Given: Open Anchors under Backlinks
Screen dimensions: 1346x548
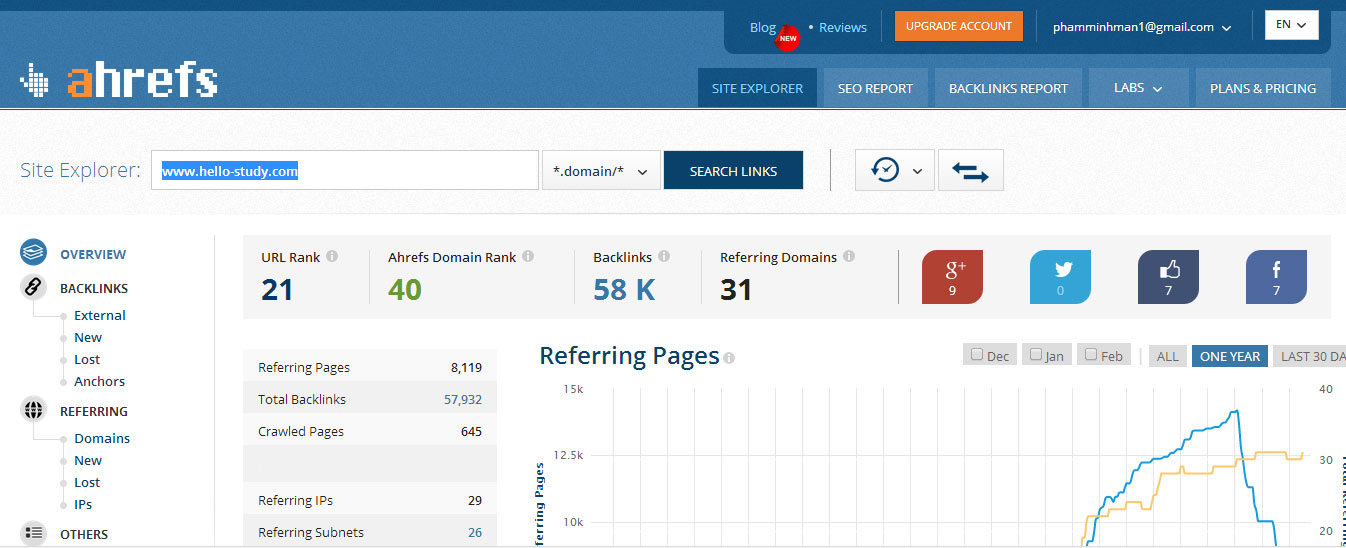Looking at the screenshot, I should tap(99, 381).
